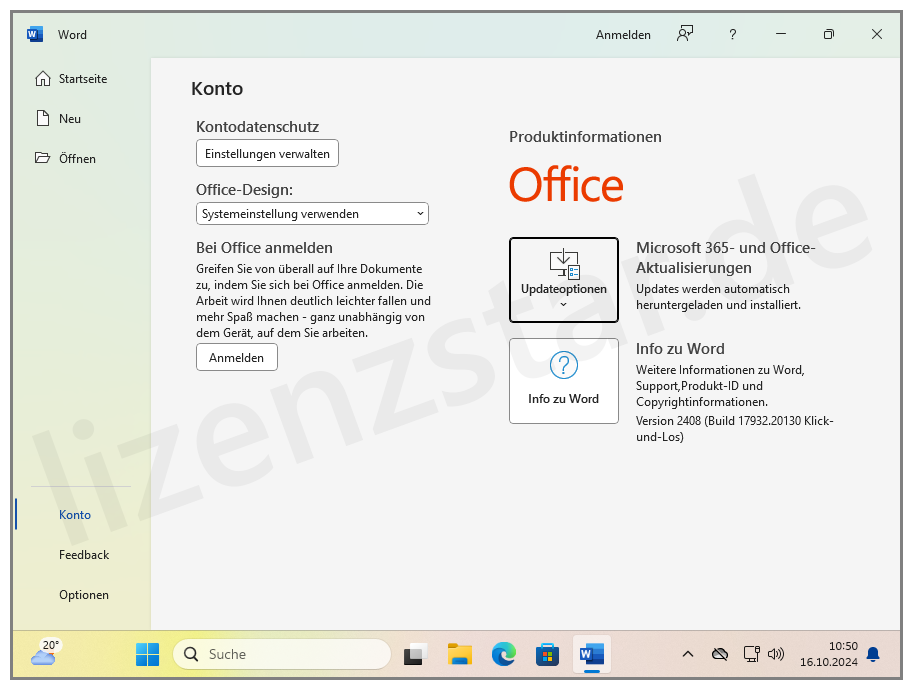Switch to Konto in the sidebar
This screenshot has width=913, height=690.
click(x=75, y=515)
